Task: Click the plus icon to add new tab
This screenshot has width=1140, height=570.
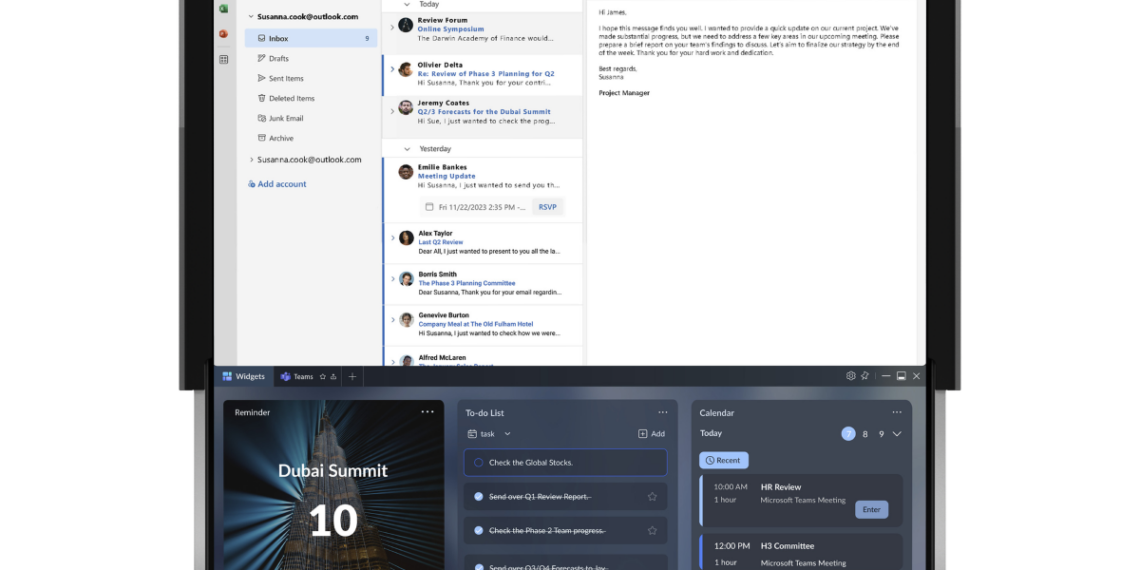Action: [x=352, y=377]
